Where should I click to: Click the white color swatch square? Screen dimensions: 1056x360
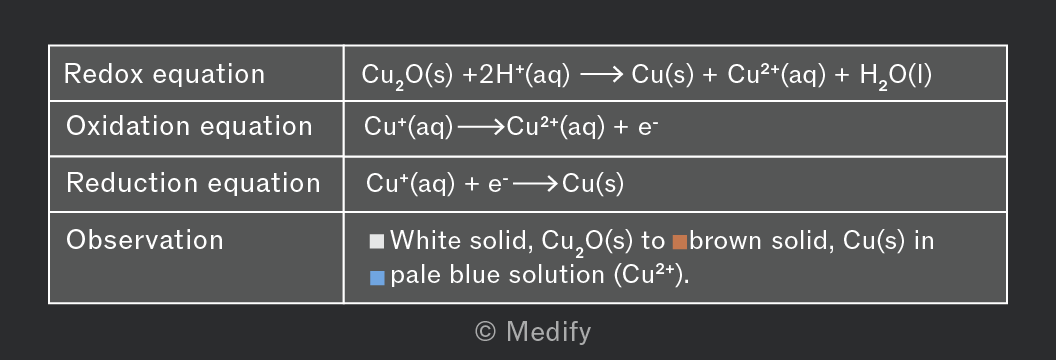pos(377,242)
